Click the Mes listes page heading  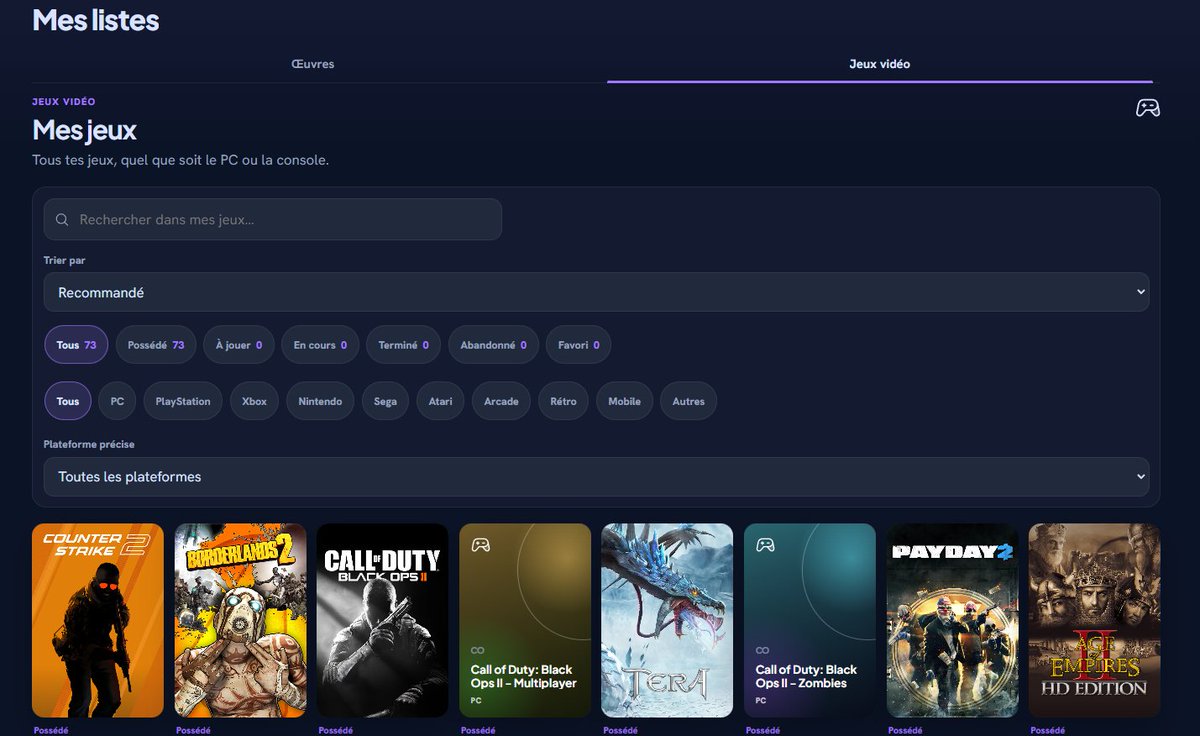[x=96, y=20]
